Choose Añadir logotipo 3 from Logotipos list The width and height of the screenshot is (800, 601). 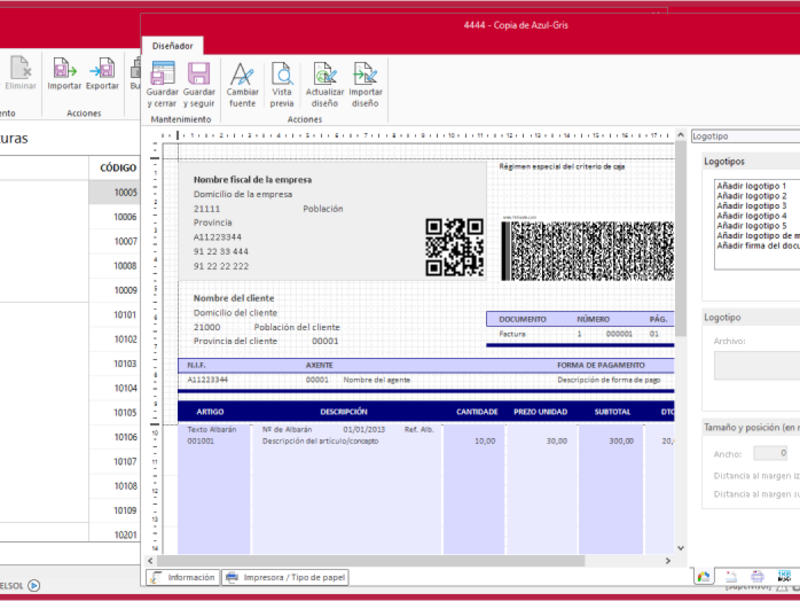pyautogui.click(x=751, y=206)
